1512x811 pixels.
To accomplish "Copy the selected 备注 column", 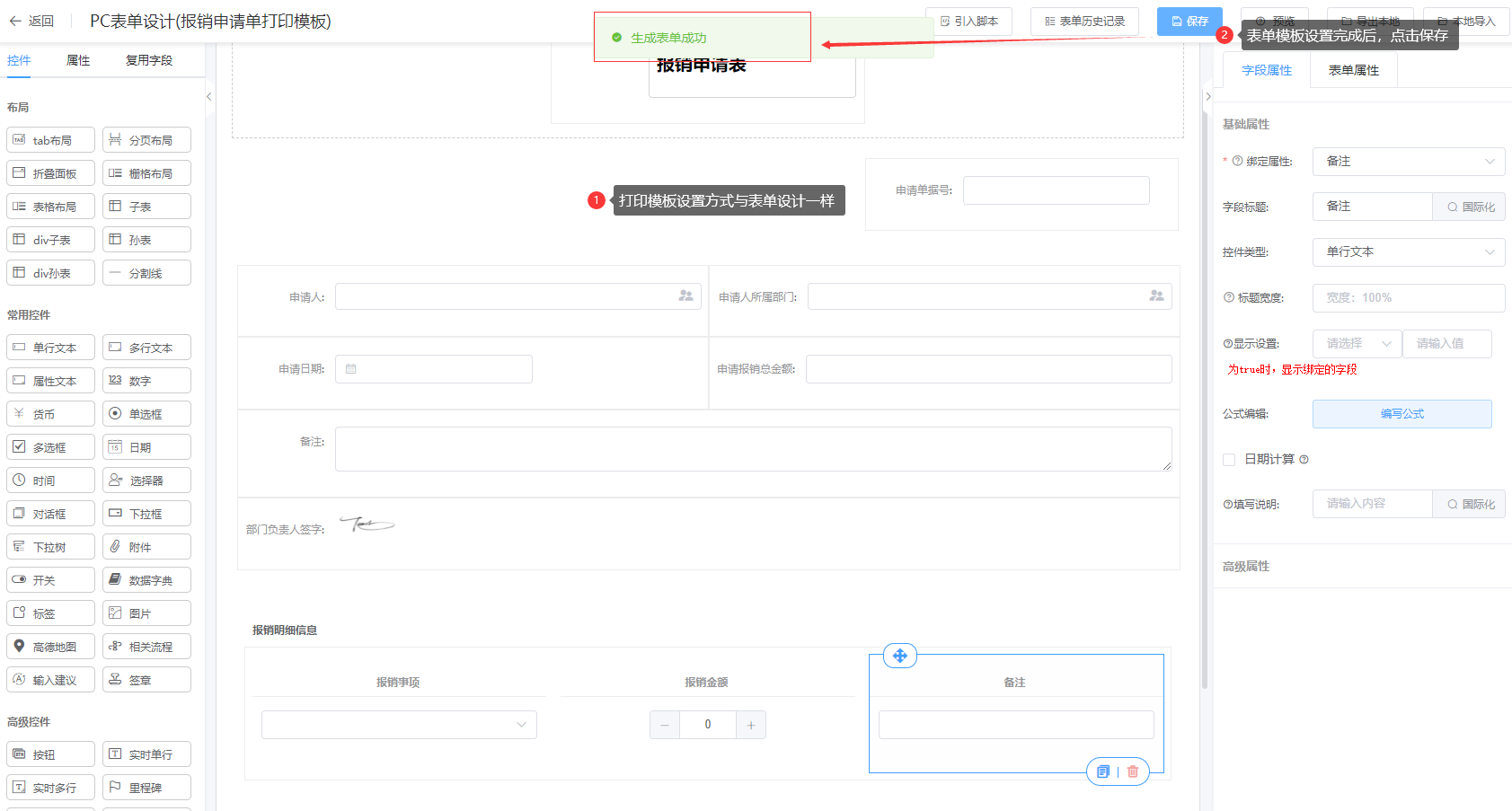I will click(1103, 771).
